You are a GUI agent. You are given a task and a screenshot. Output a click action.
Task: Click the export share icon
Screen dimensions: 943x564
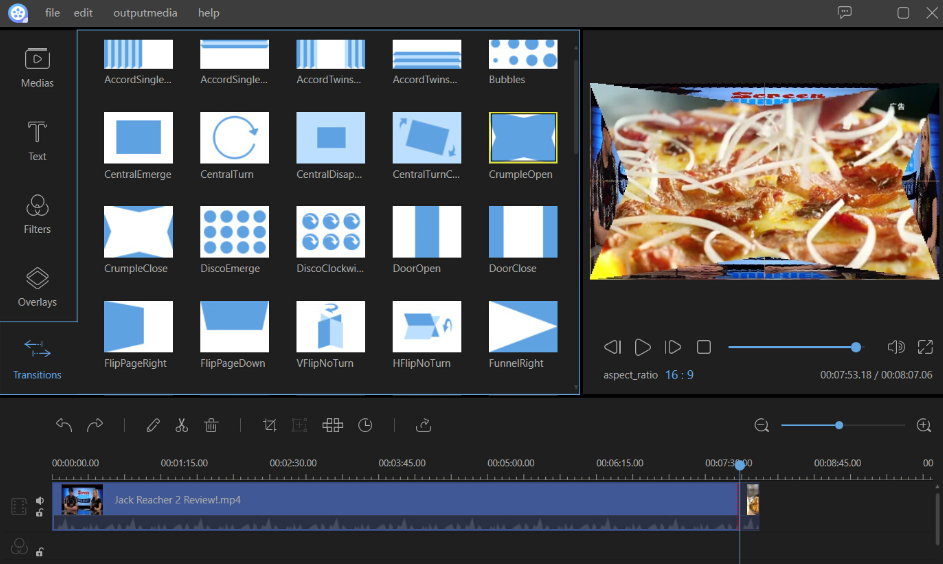click(x=423, y=425)
